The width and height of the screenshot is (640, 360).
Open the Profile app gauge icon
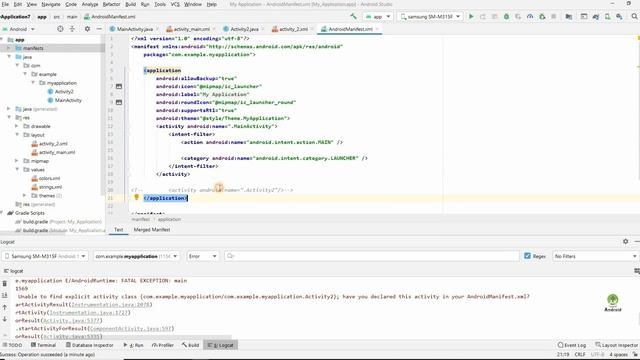click(x=530, y=16)
